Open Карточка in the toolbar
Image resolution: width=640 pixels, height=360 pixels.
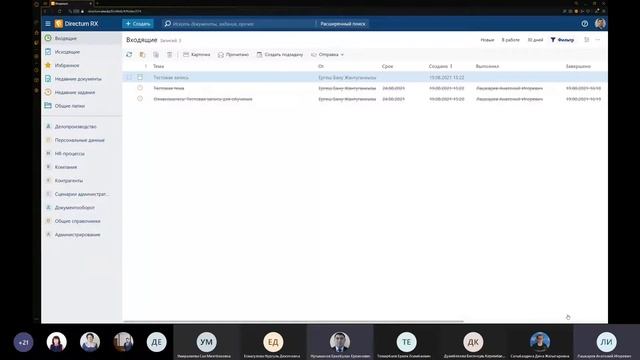coord(197,55)
